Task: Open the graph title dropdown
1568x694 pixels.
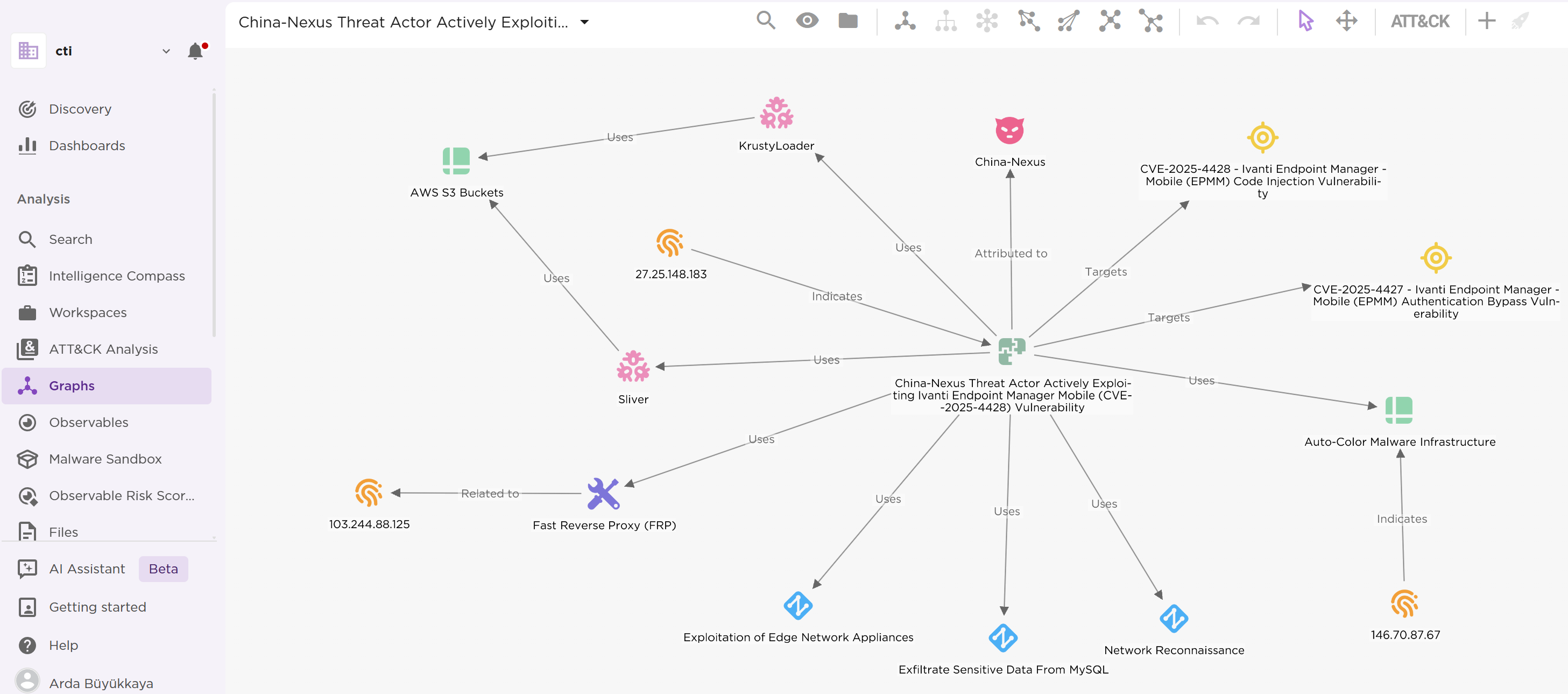Action: 583,22
